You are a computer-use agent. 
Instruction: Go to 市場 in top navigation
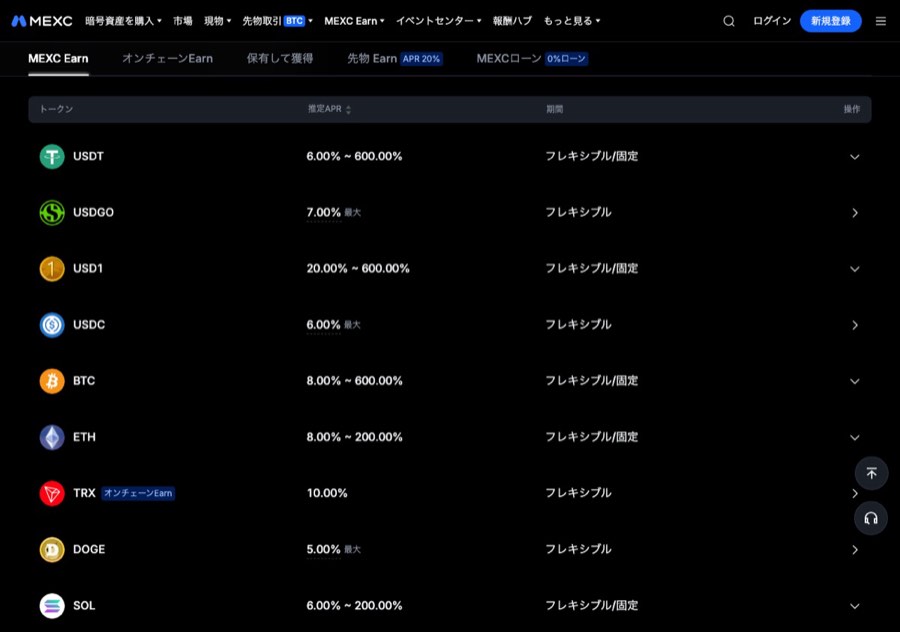click(183, 21)
